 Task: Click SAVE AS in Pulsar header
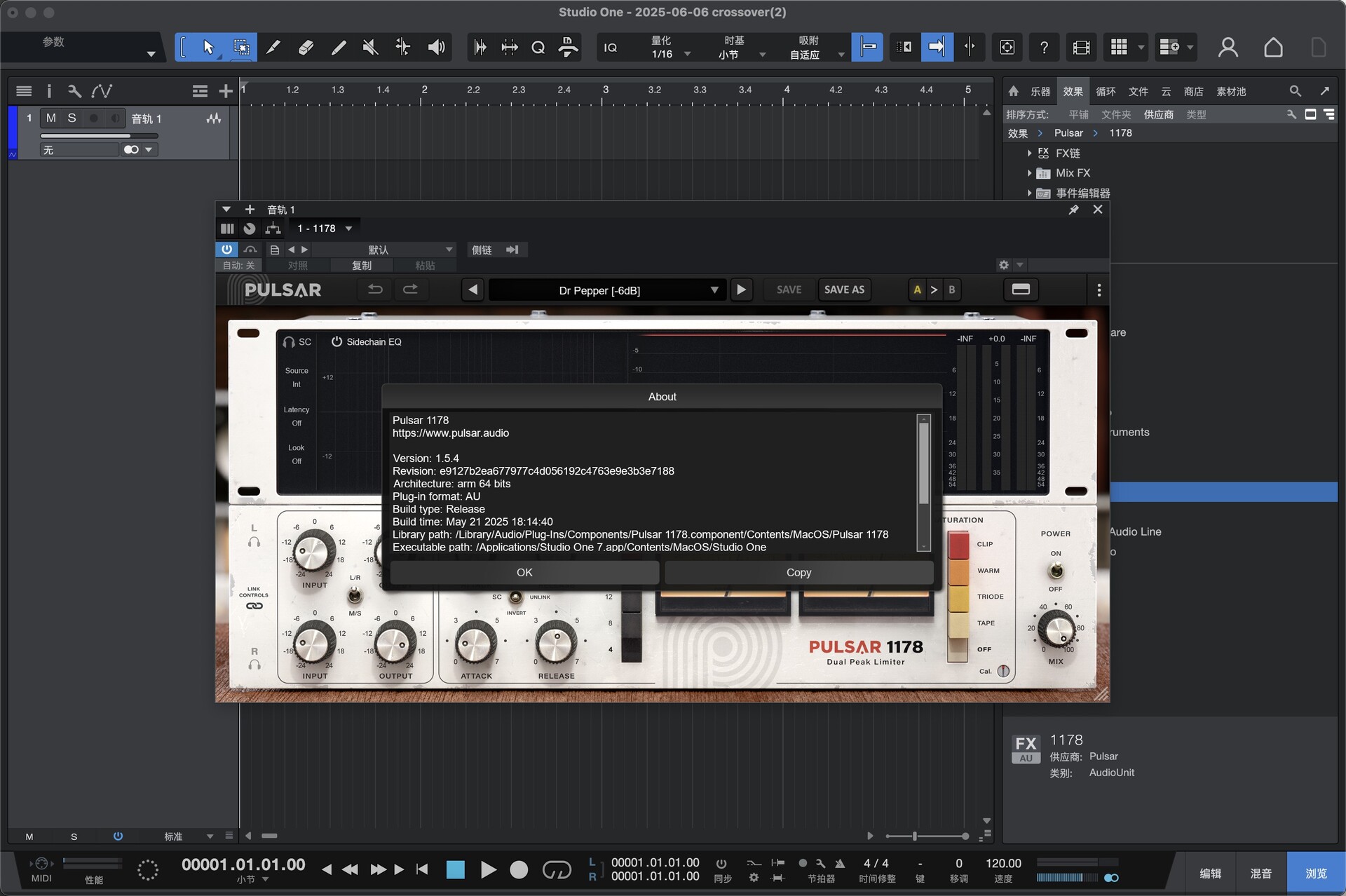tap(844, 290)
